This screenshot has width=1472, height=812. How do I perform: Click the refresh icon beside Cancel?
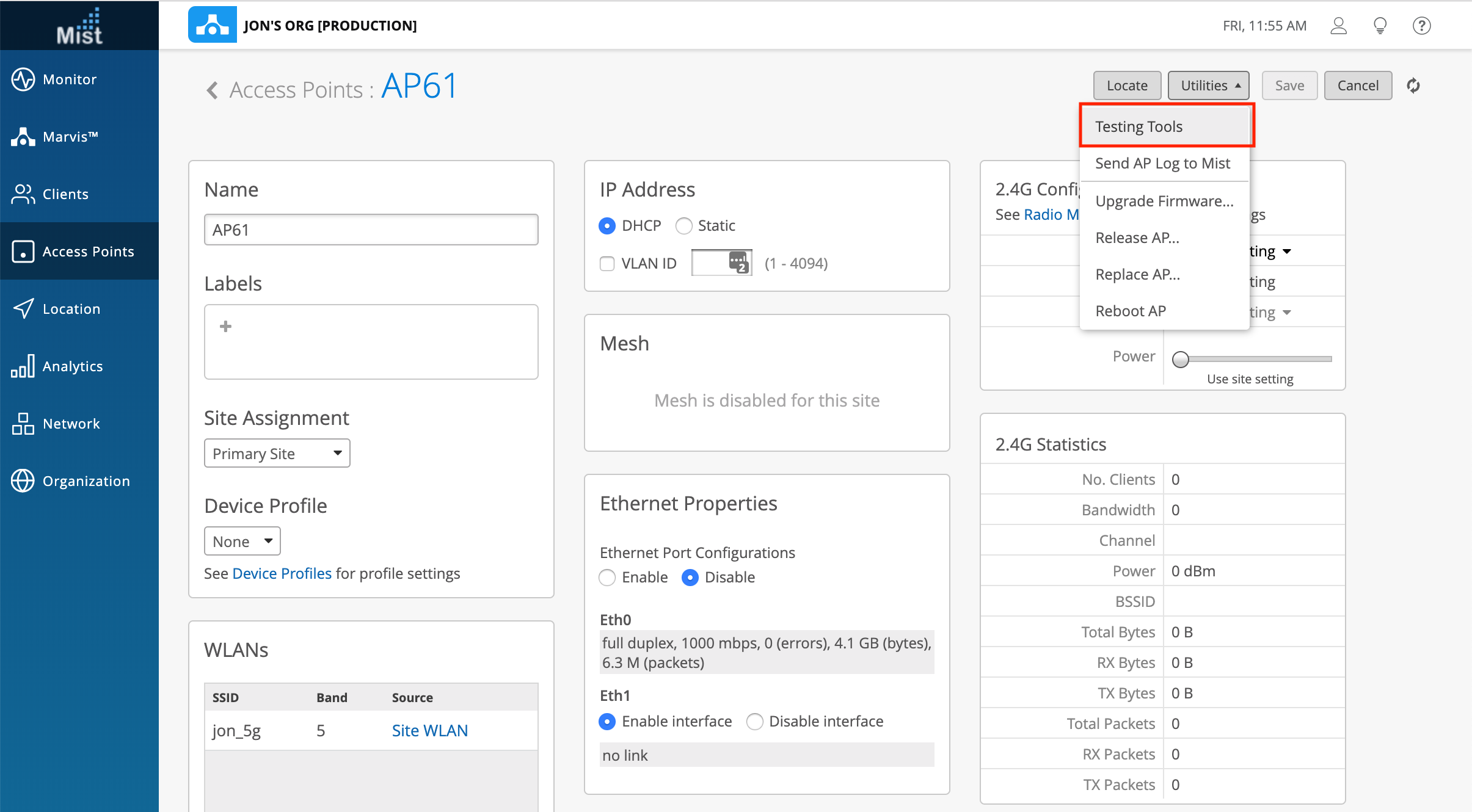tap(1413, 85)
